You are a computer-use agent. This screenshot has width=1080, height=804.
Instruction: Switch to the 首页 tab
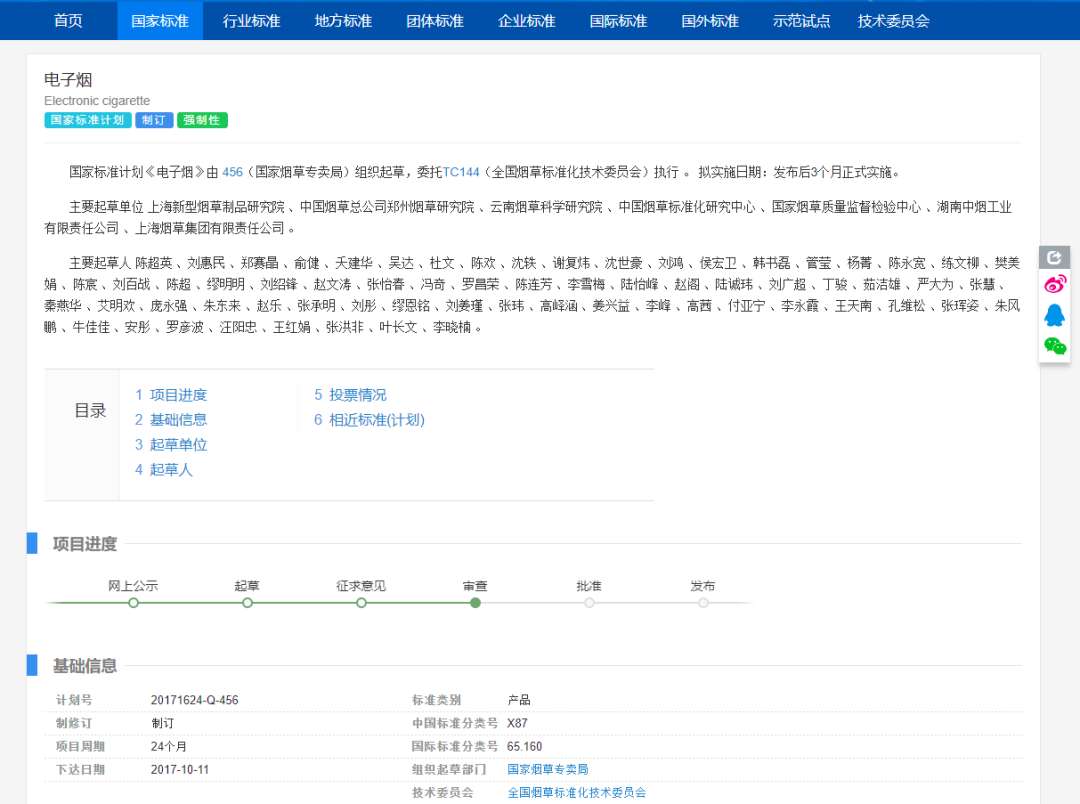click(67, 19)
